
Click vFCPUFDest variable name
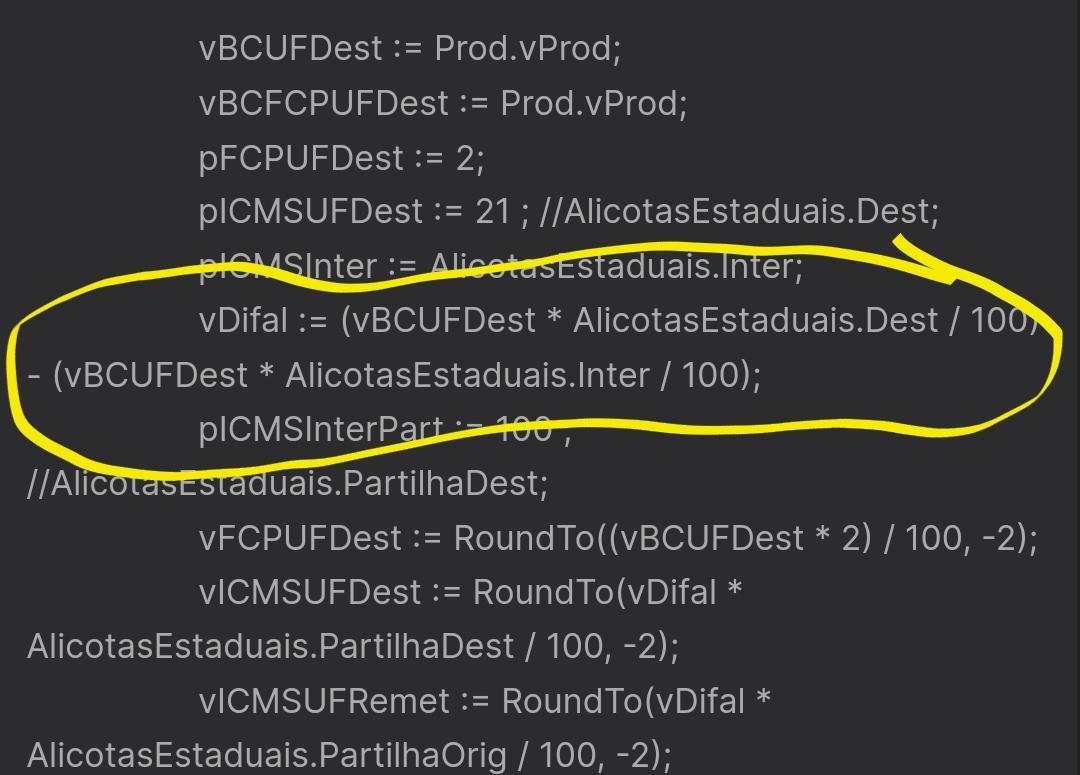pos(300,538)
